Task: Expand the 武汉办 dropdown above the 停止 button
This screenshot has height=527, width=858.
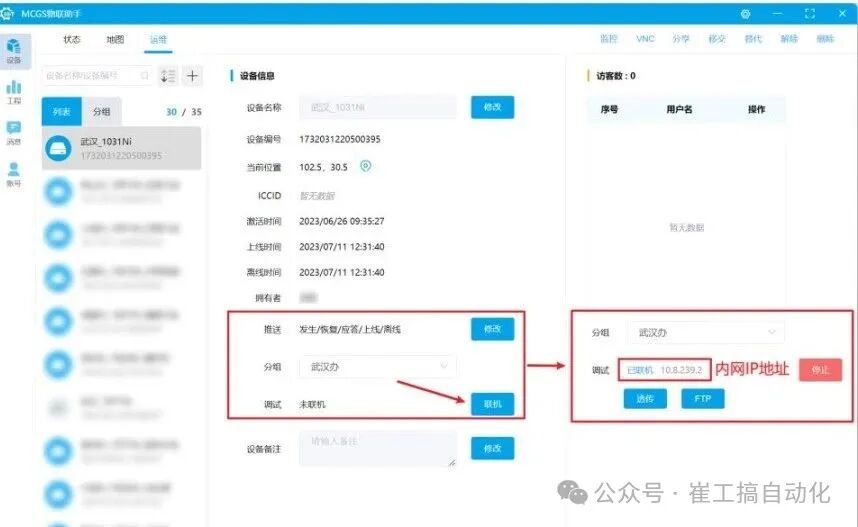Action: [706, 332]
